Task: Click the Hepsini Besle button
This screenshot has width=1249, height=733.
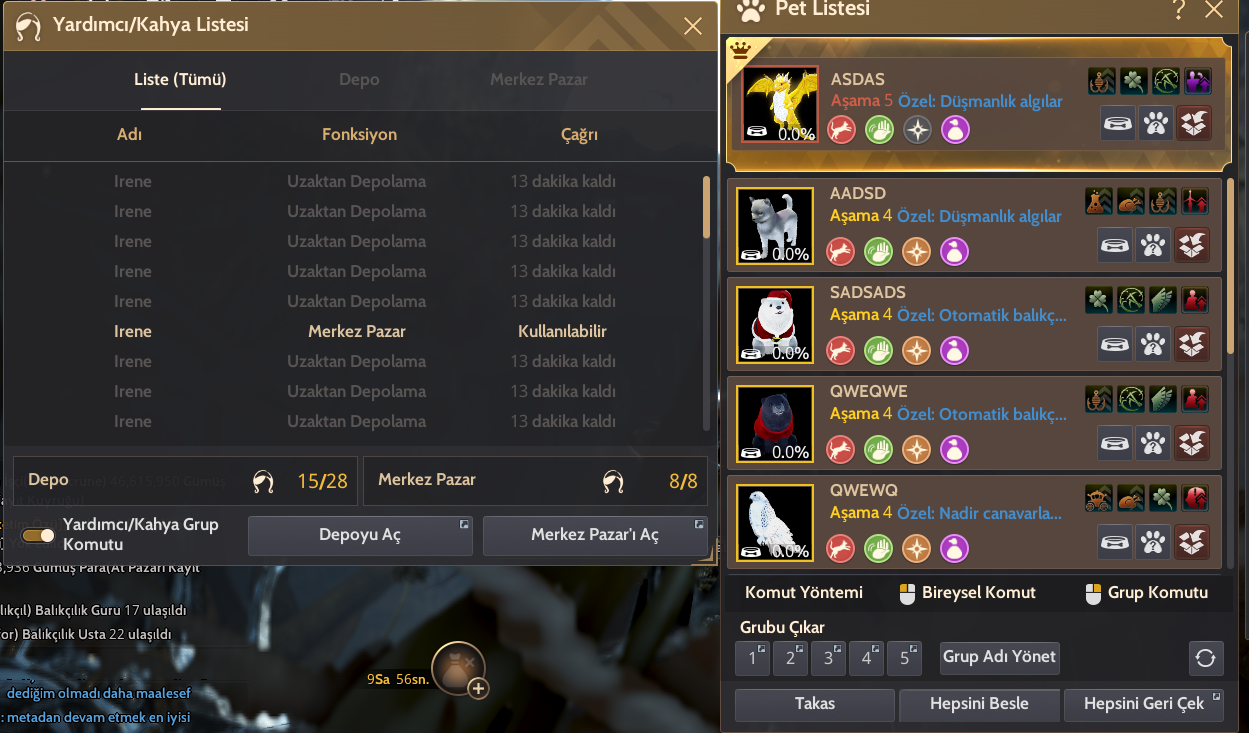Action: (x=979, y=704)
